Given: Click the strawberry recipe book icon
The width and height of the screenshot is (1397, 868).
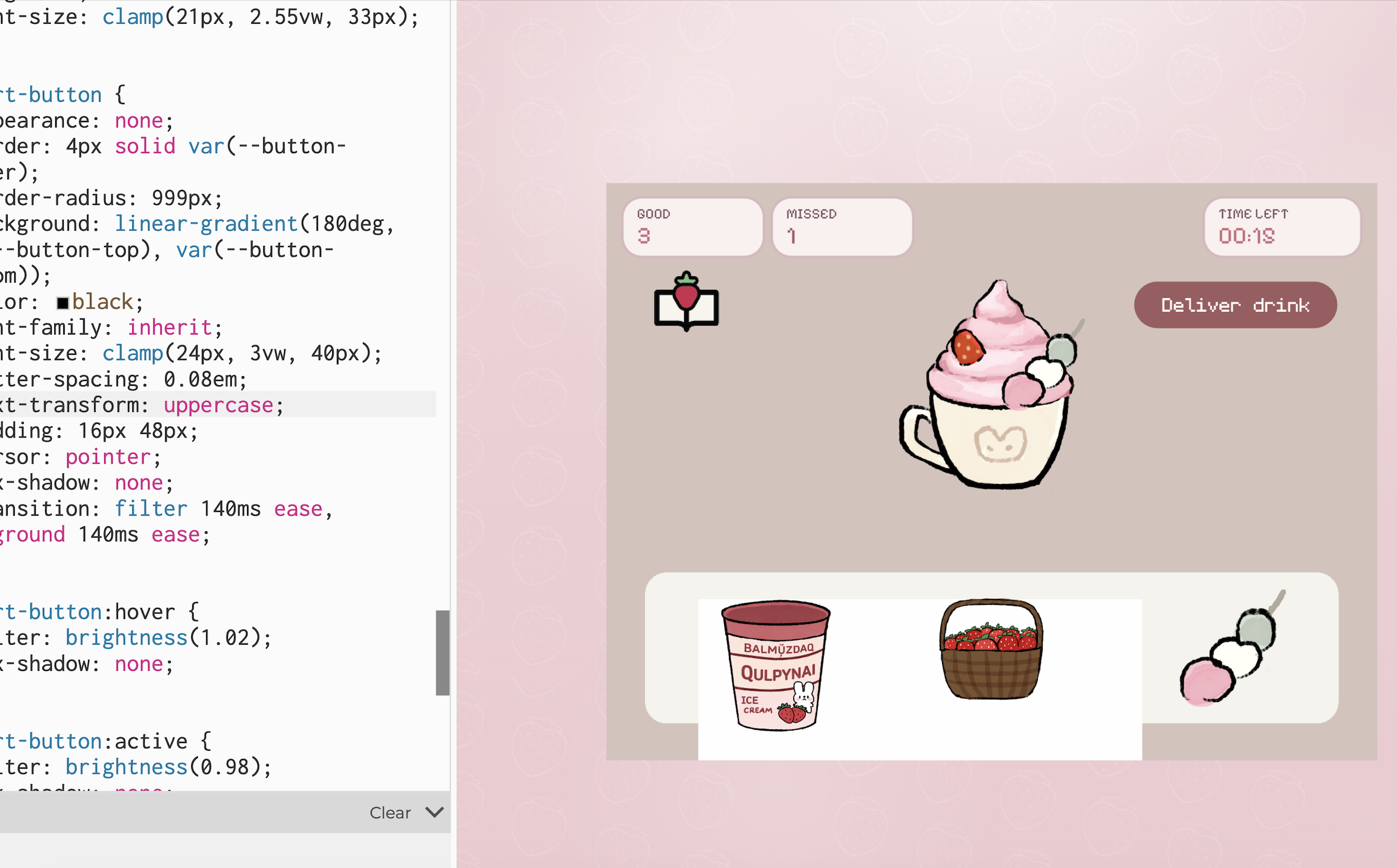Looking at the screenshot, I should point(686,302).
